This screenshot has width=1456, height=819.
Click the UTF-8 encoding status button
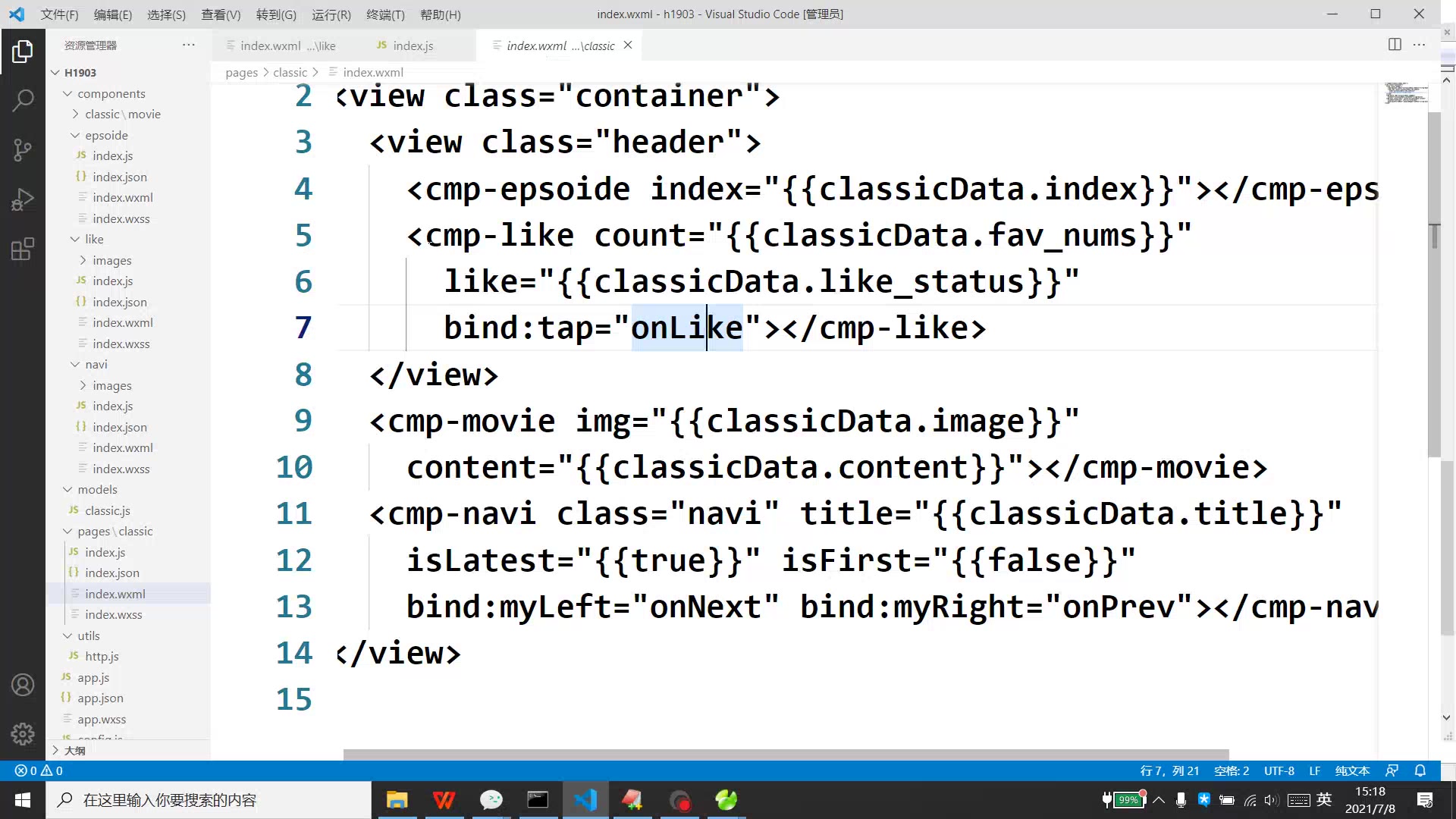coord(1279,770)
